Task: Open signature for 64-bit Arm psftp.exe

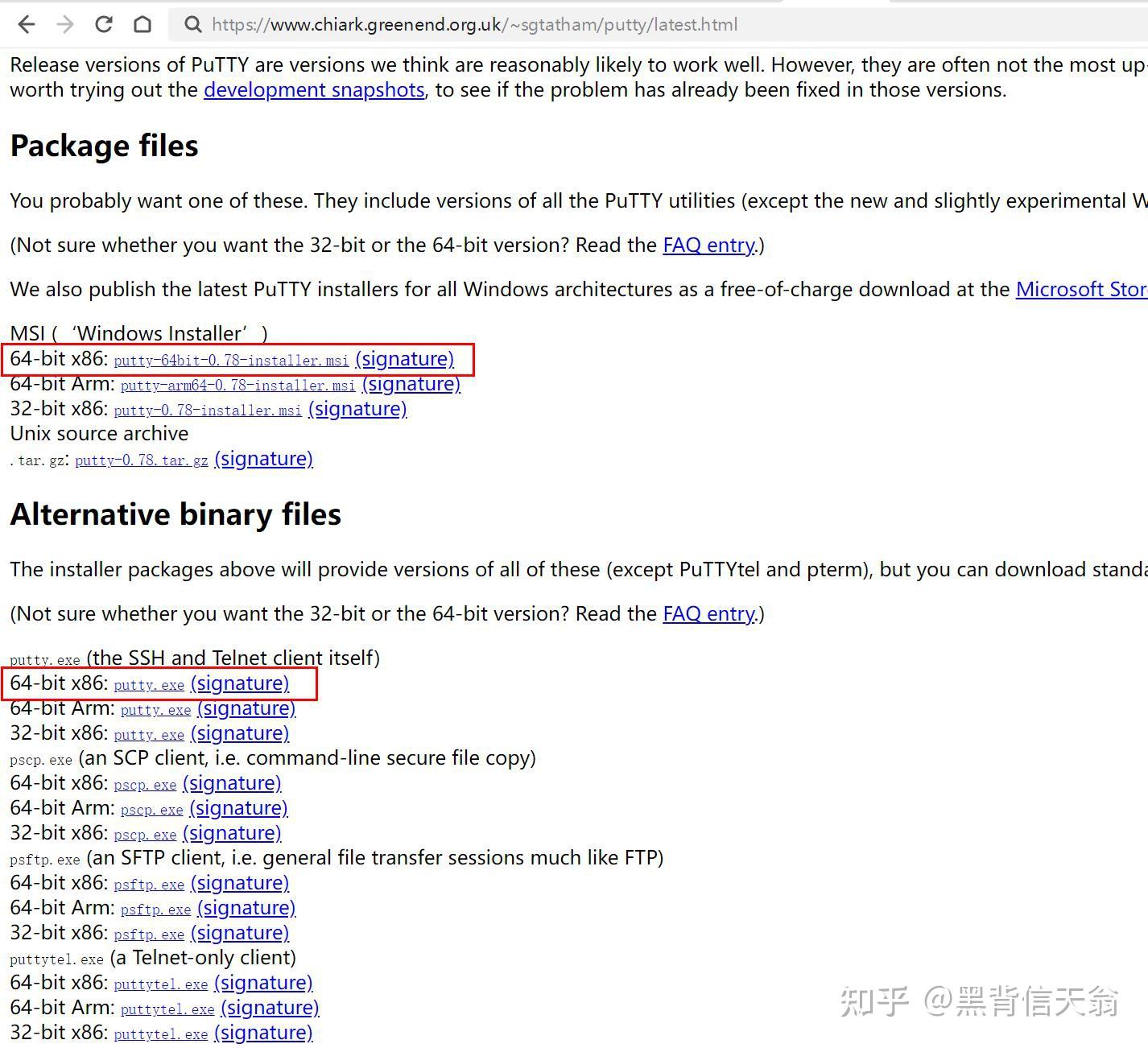Action: tap(246, 908)
